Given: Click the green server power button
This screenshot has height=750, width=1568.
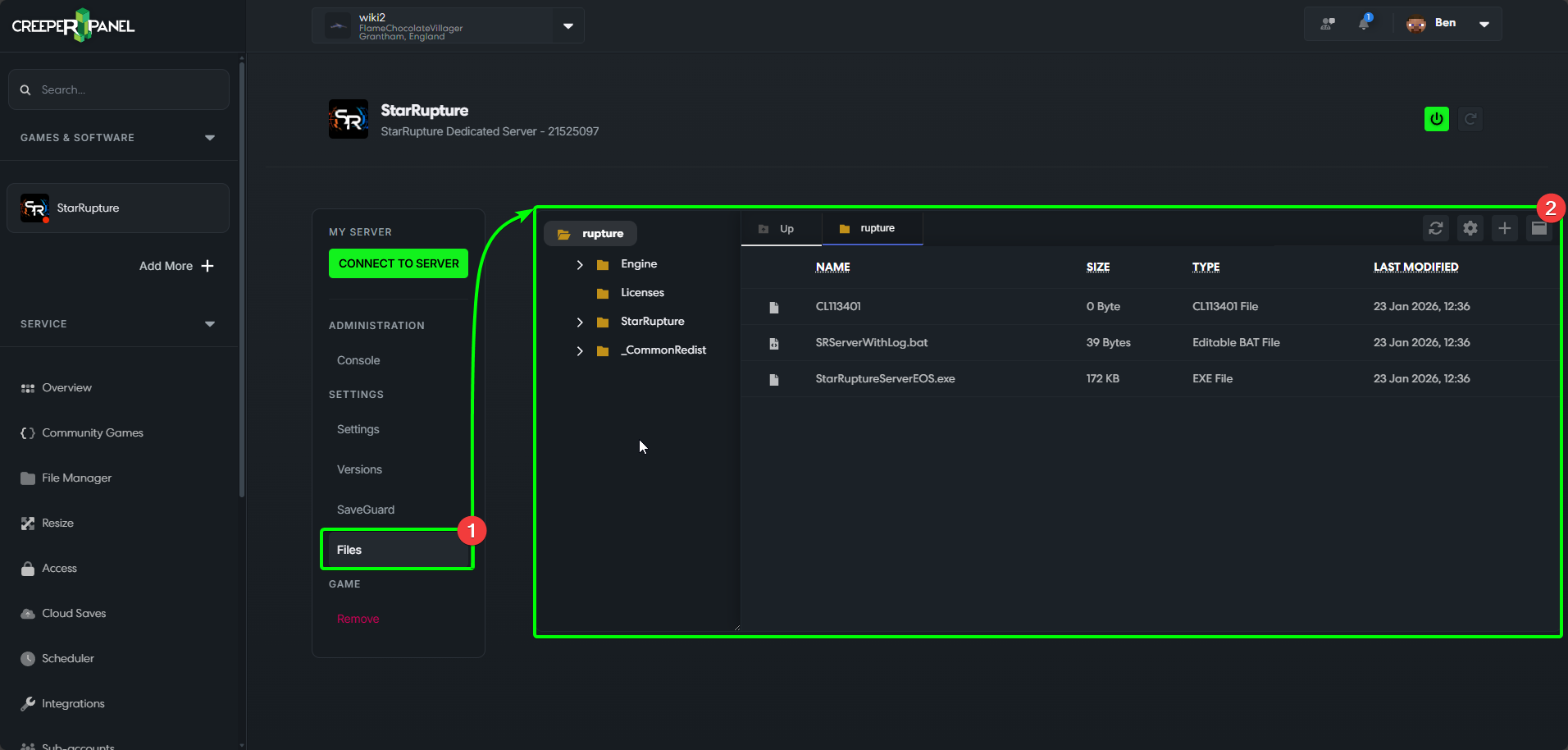Looking at the screenshot, I should click(1436, 119).
